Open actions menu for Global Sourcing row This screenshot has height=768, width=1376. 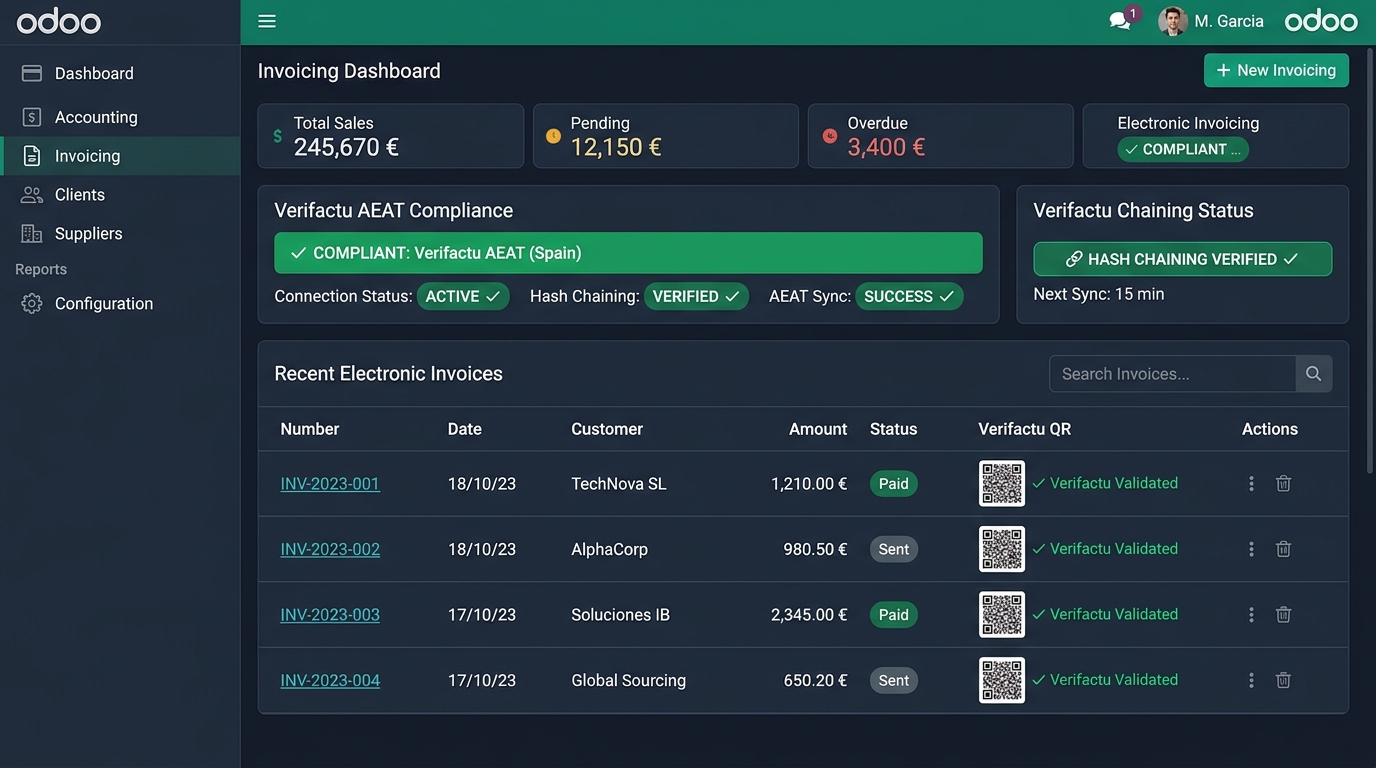[1251, 680]
